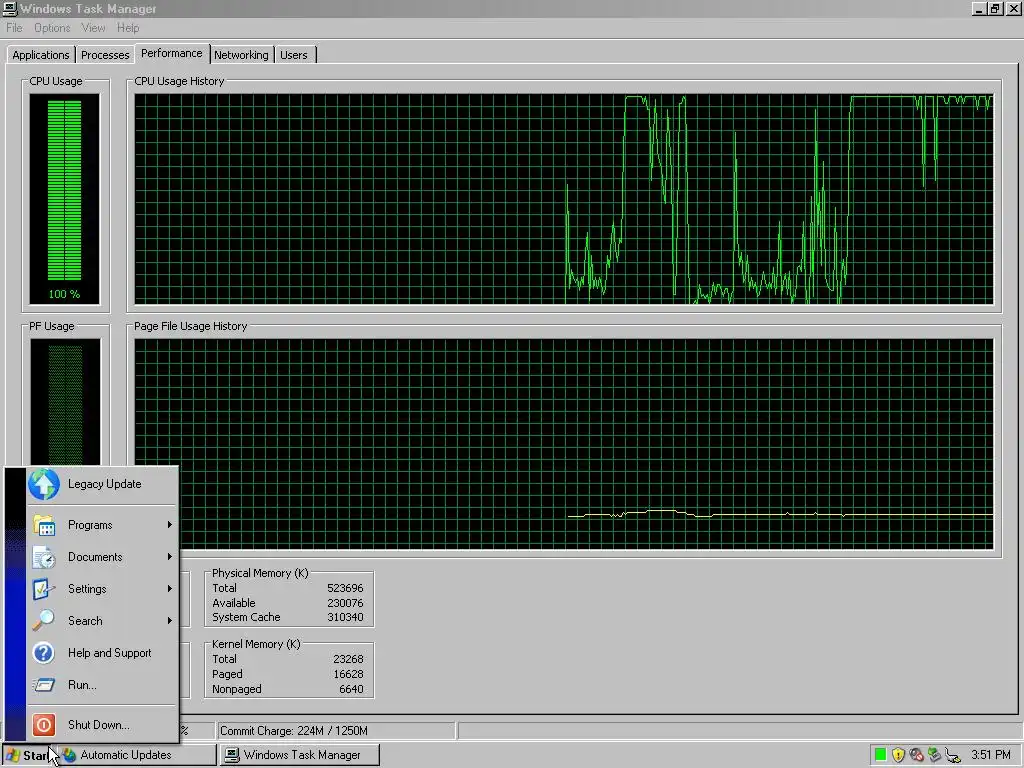Expand the Programs submenu arrow
This screenshot has height=768, width=1024.
click(x=170, y=525)
